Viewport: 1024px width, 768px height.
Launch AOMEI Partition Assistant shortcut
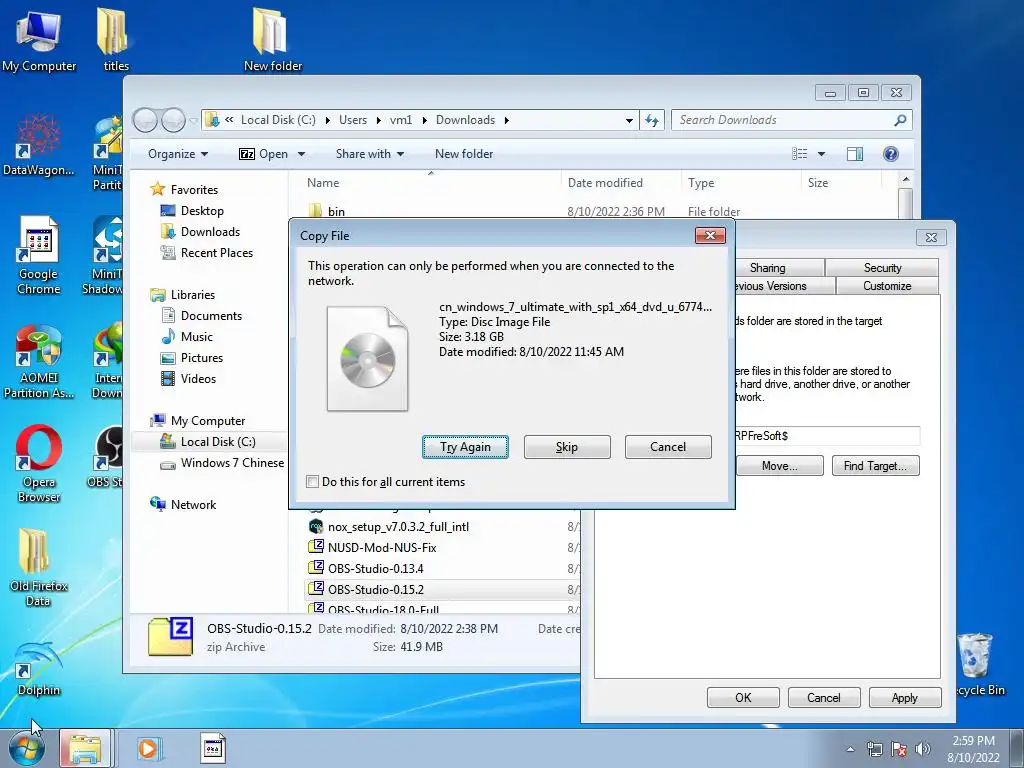coord(39,361)
